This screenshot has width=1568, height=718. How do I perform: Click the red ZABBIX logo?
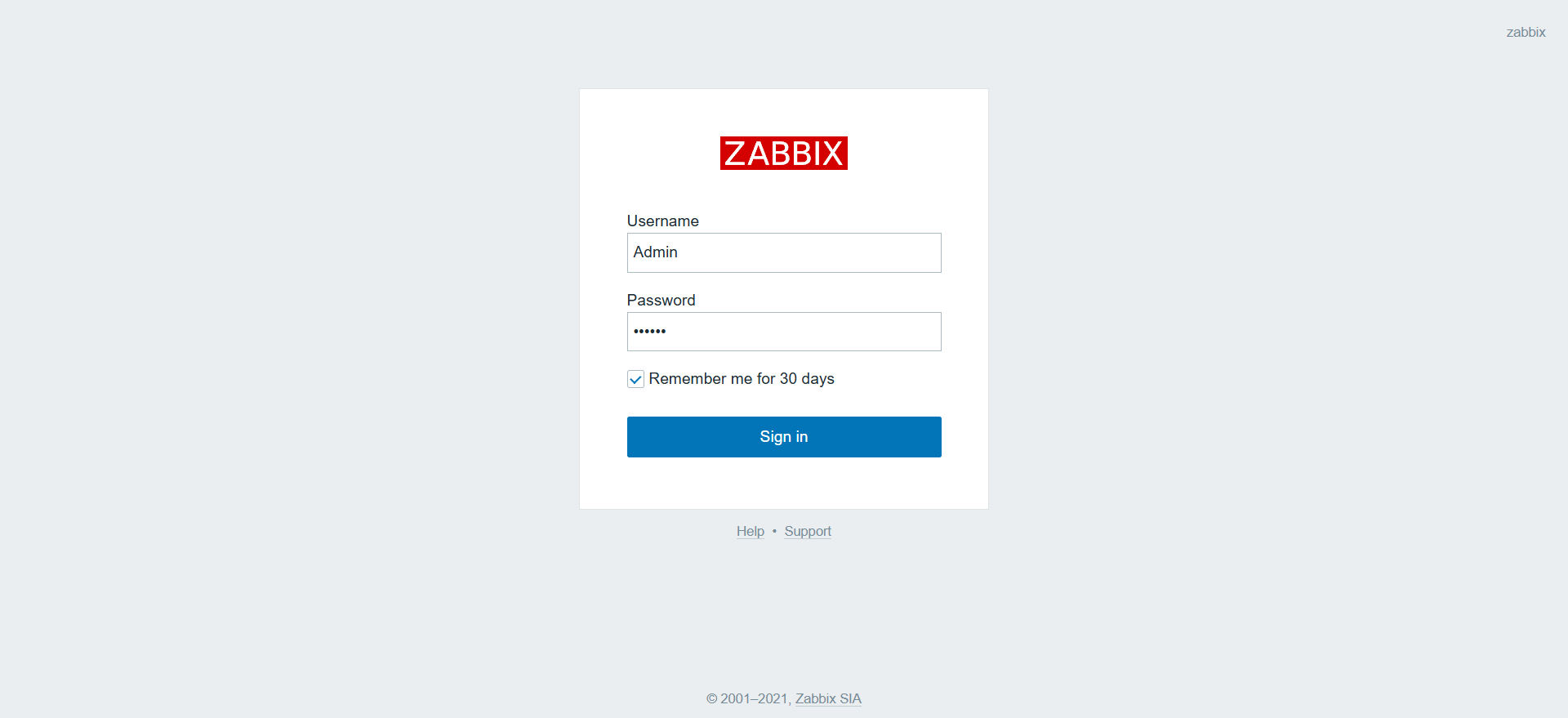point(783,154)
